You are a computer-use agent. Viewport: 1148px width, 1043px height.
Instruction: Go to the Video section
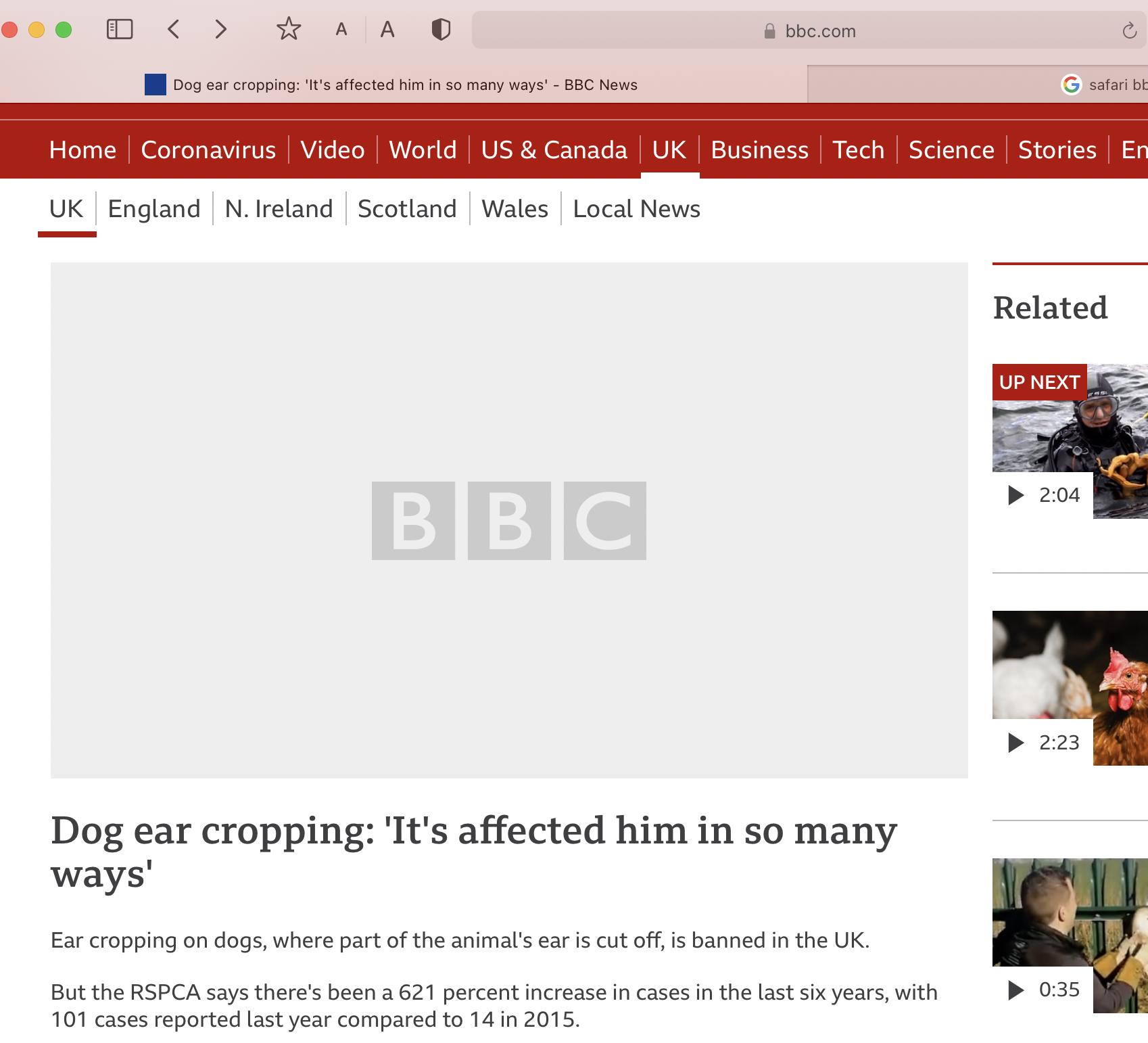coord(333,149)
